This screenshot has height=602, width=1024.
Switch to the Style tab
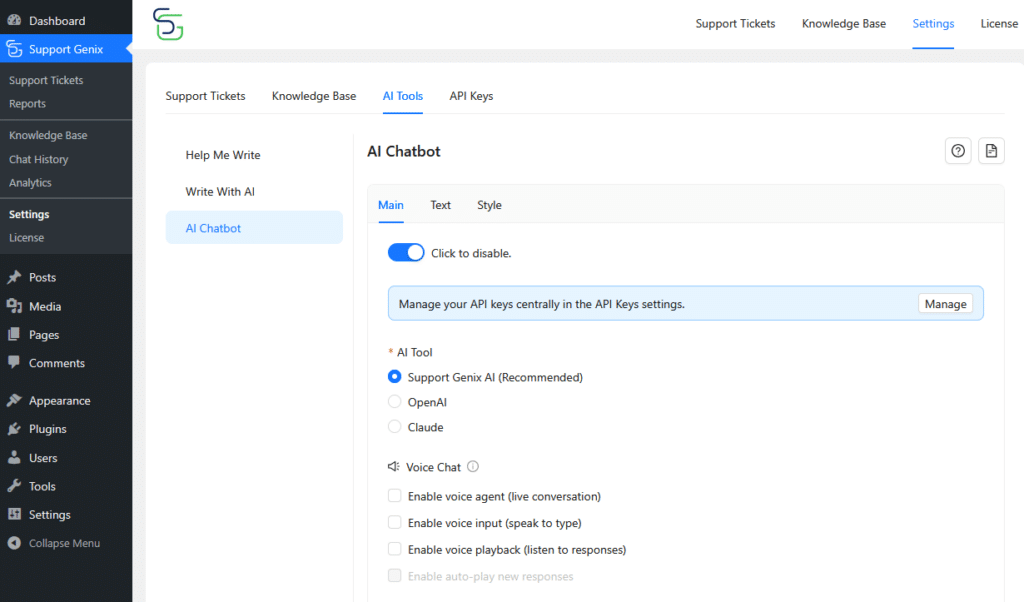[489, 205]
